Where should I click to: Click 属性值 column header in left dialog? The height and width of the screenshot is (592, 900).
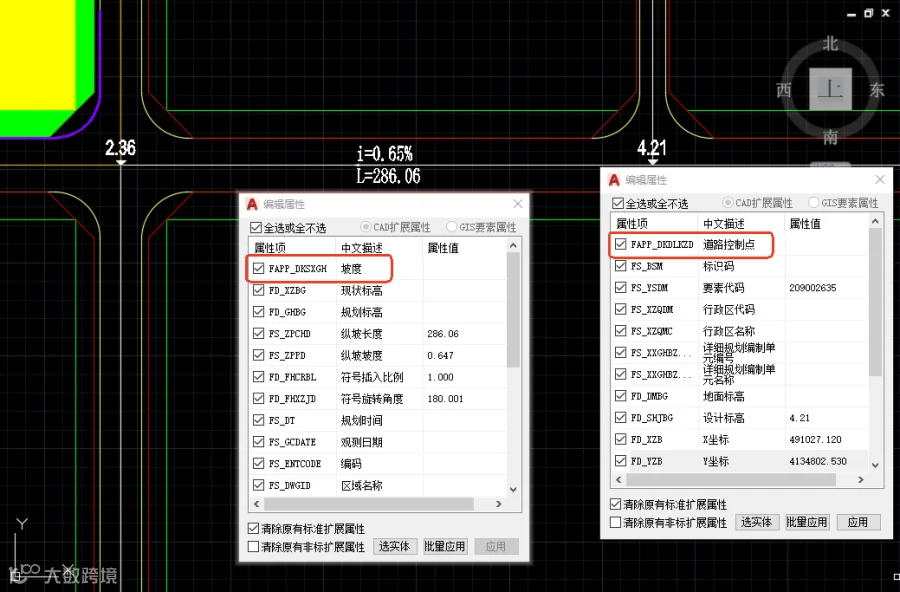click(443, 248)
